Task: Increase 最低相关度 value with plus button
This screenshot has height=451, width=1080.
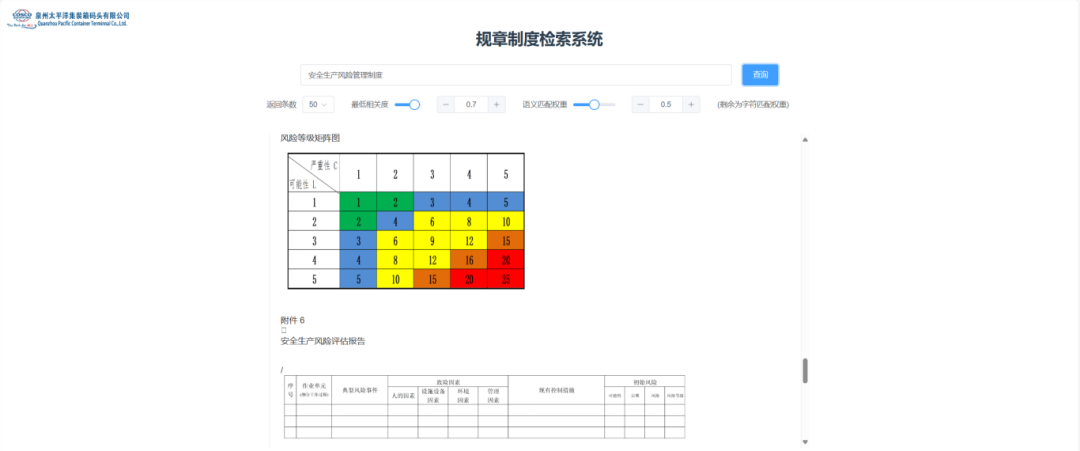Action: point(497,105)
